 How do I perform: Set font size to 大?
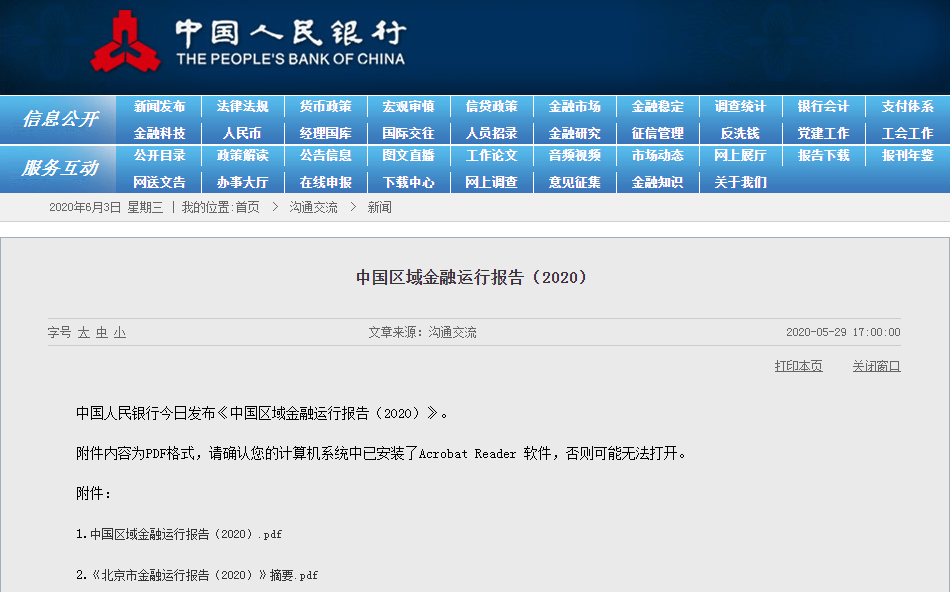coord(84,332)
